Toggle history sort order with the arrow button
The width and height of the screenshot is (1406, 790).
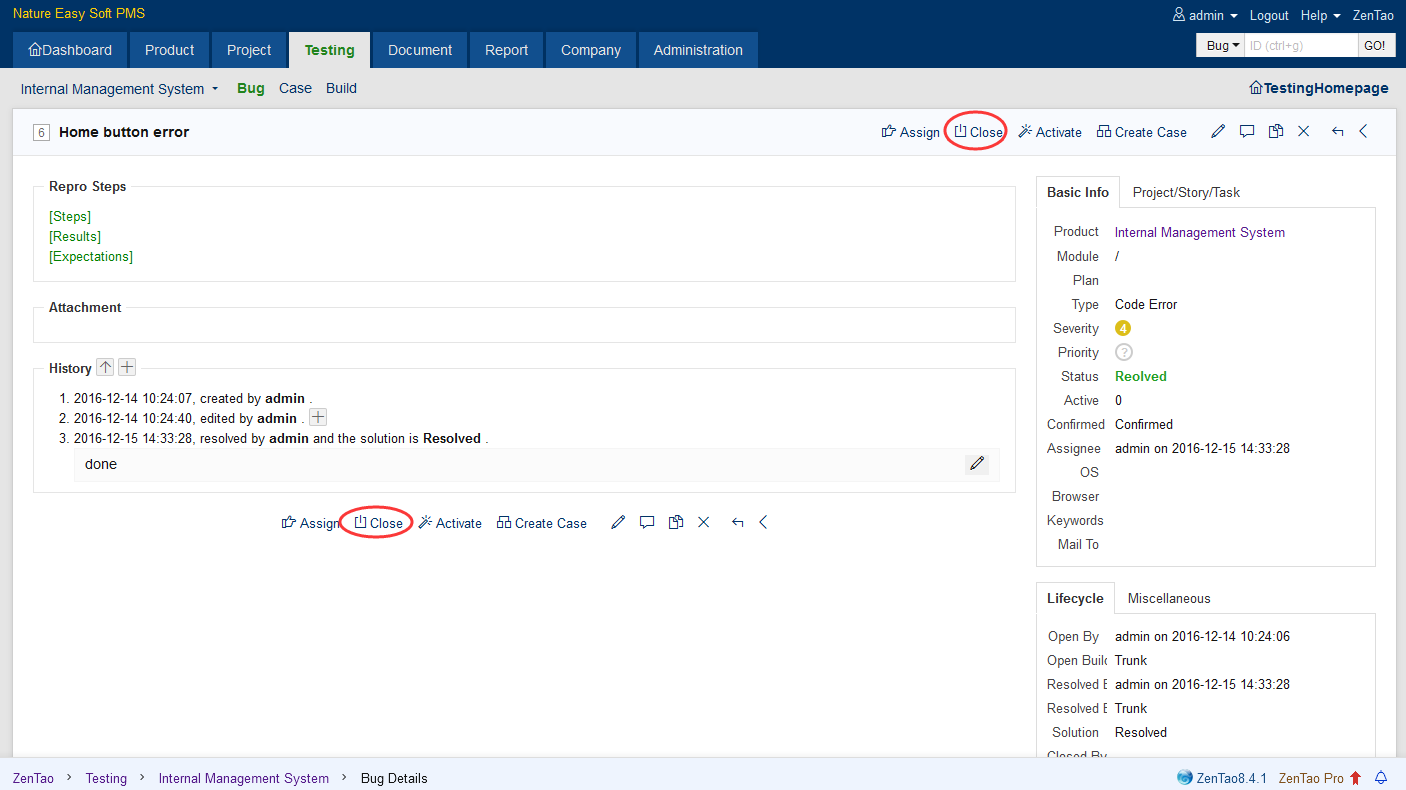click(x=105, y=367)
